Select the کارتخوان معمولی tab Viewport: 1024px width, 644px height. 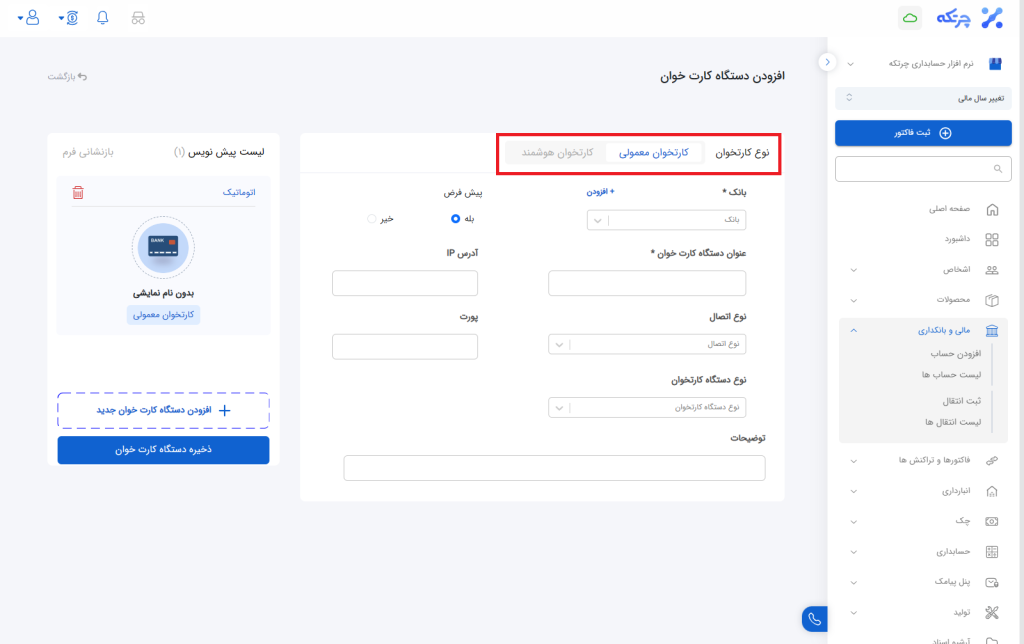pos(654,153)
